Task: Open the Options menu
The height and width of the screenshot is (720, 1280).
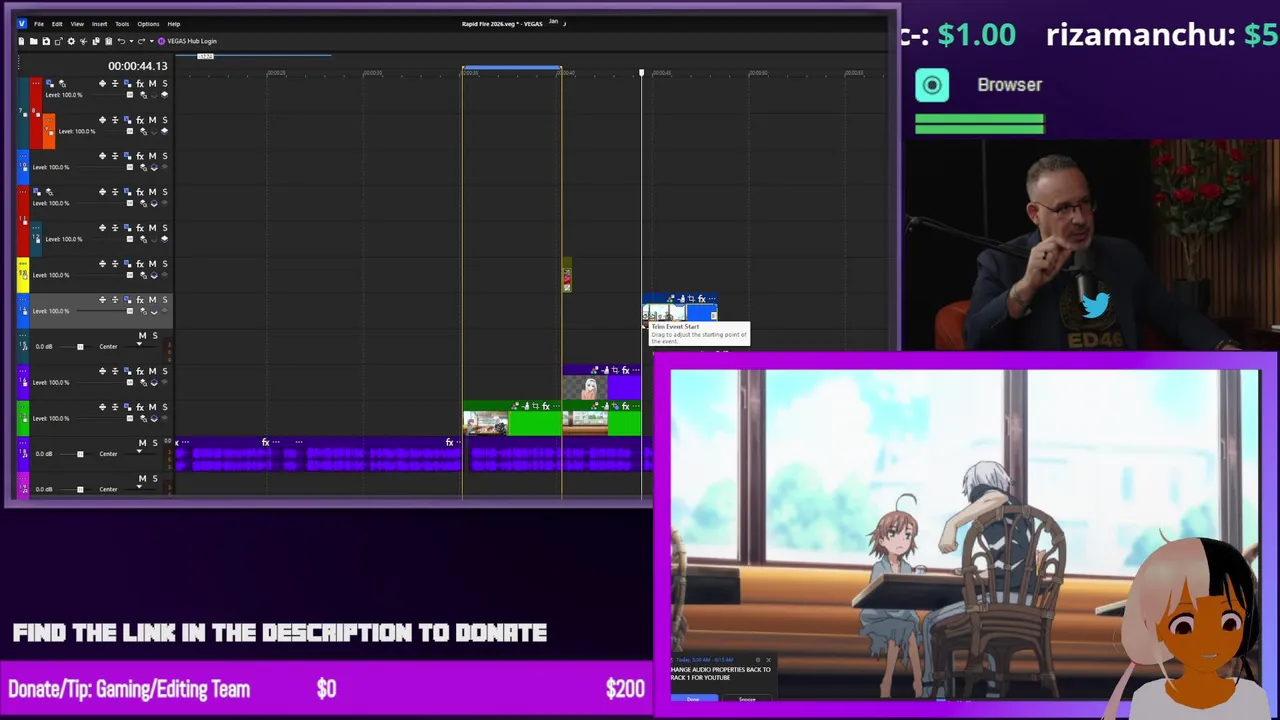Action: click(148, 24)
